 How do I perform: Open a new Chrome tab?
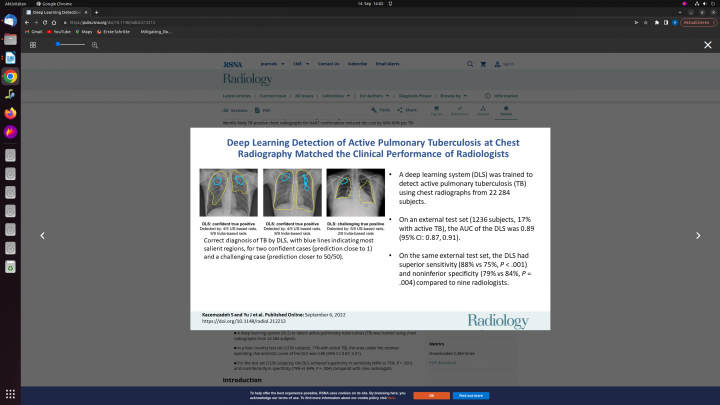click(x=96, y=12)
